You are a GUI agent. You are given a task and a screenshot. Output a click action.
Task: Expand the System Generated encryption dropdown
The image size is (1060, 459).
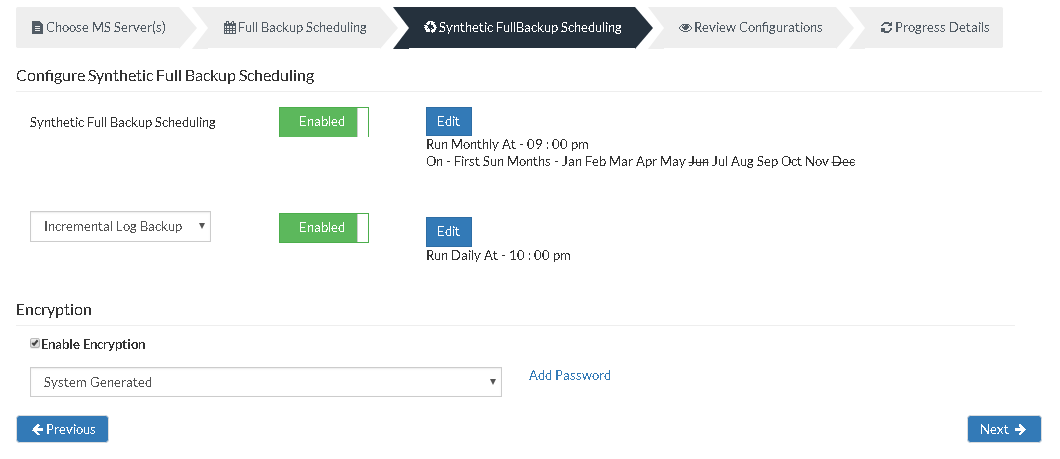coord(266,382)
